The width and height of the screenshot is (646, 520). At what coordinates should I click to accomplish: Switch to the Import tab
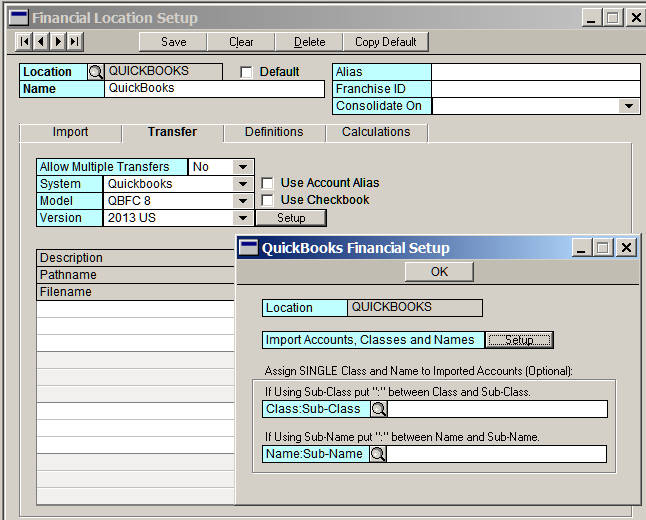coord(70,132)
